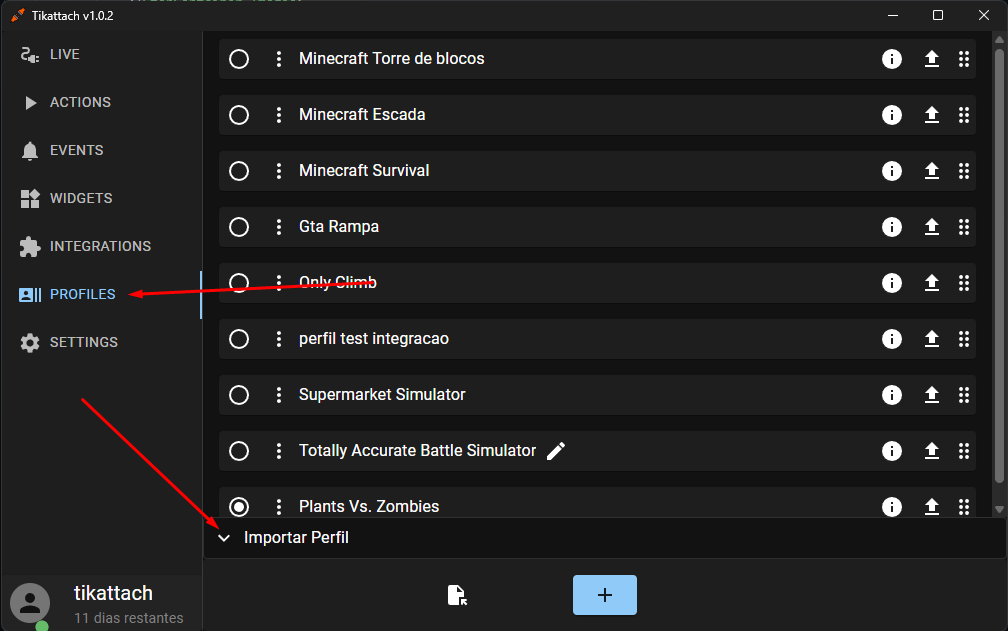View info for Minecraft Survival profile
1008x631 pixels.
(892, 171)
